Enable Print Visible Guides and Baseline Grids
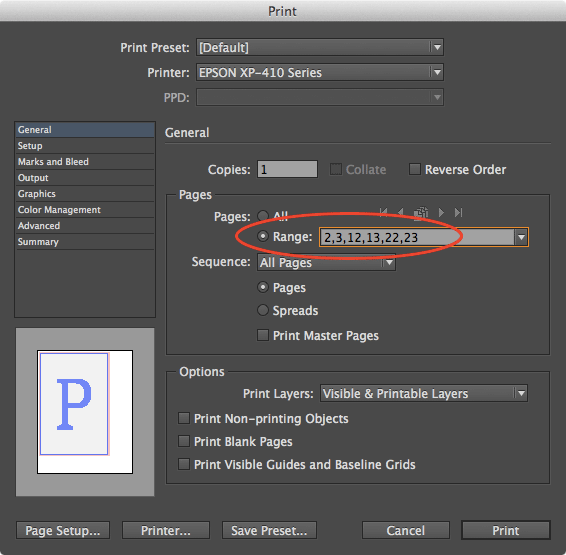 184,464
